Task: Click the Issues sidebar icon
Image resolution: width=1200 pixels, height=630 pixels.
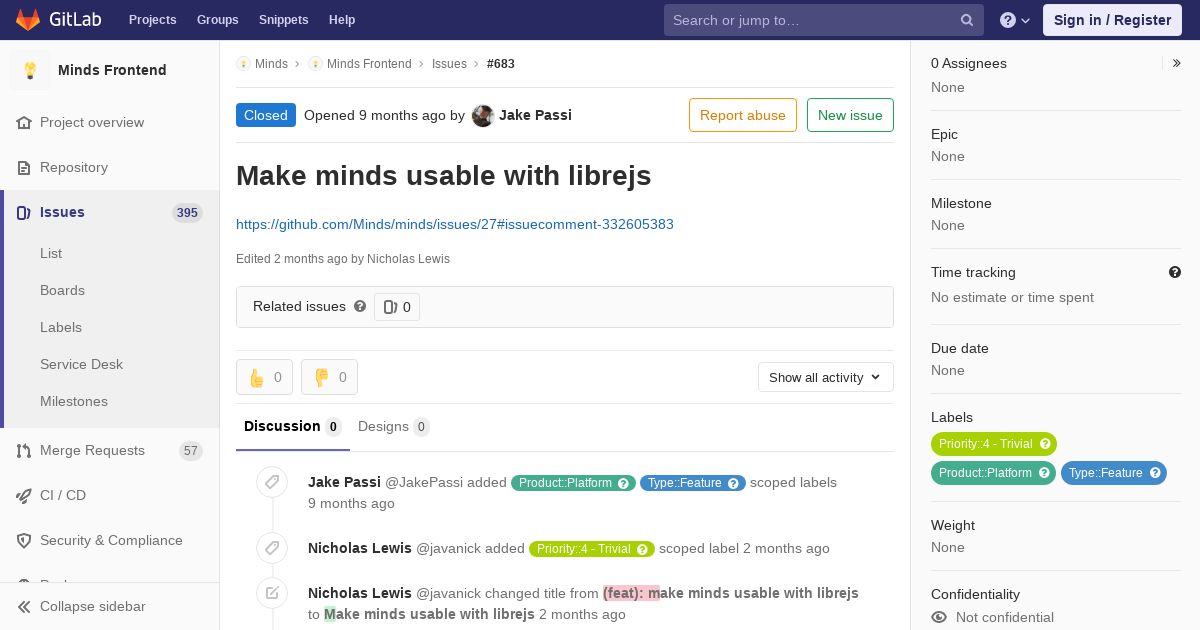Action: (24, 212)
